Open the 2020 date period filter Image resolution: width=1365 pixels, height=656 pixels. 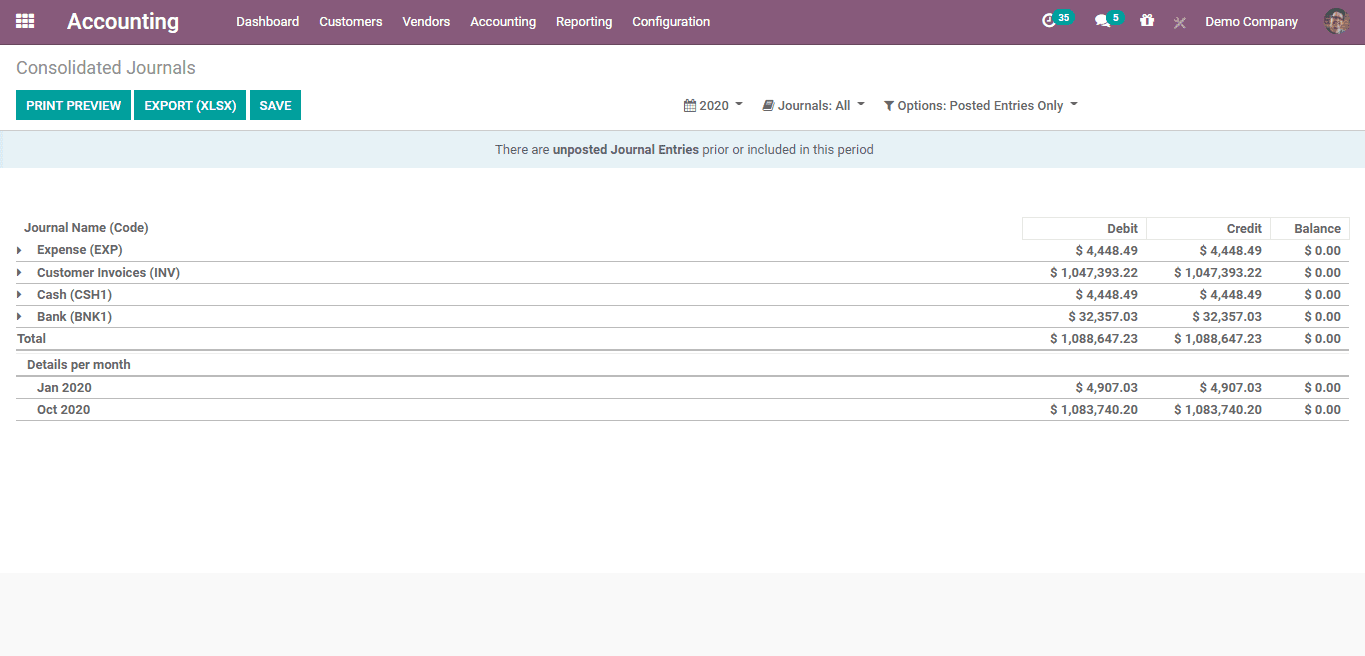(x=713, y=105)
